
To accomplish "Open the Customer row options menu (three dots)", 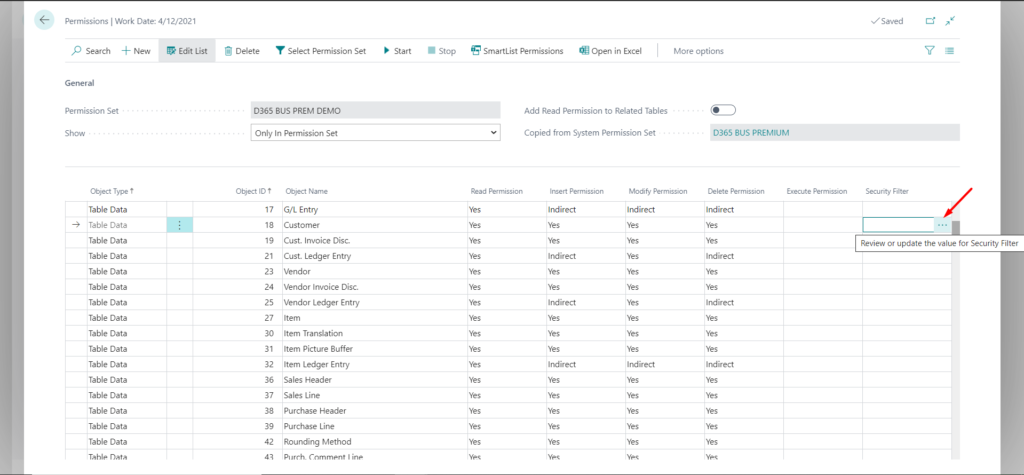I will (x=180, y=225).
